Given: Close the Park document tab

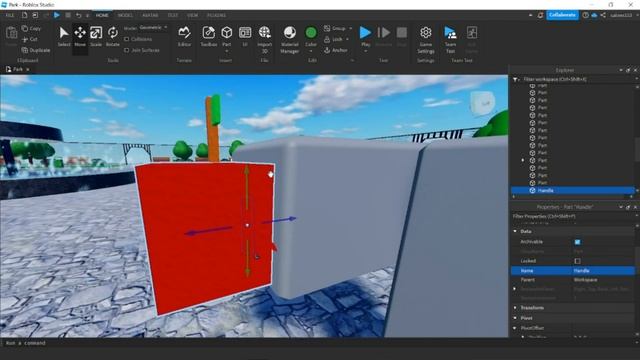Looking at the screenshot, I should [28, 69].
